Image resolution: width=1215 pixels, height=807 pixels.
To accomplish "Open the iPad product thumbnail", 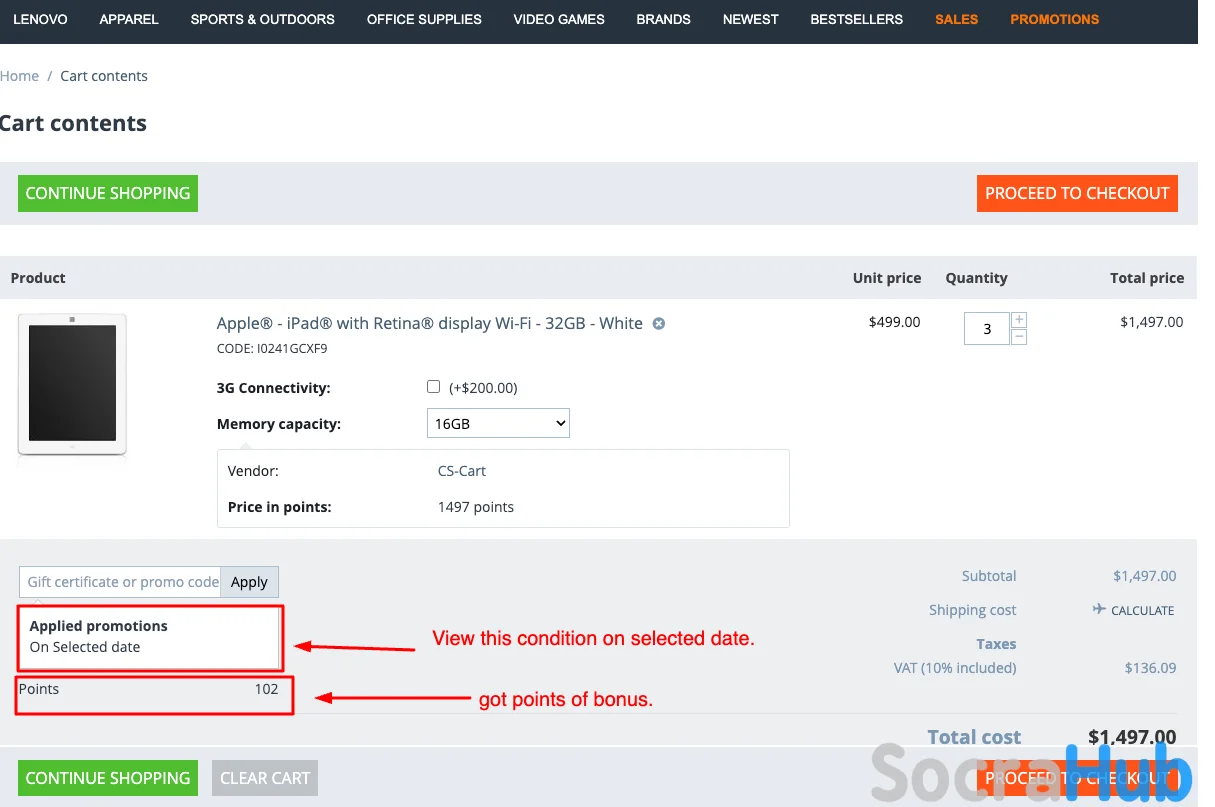I will (72, 386).
